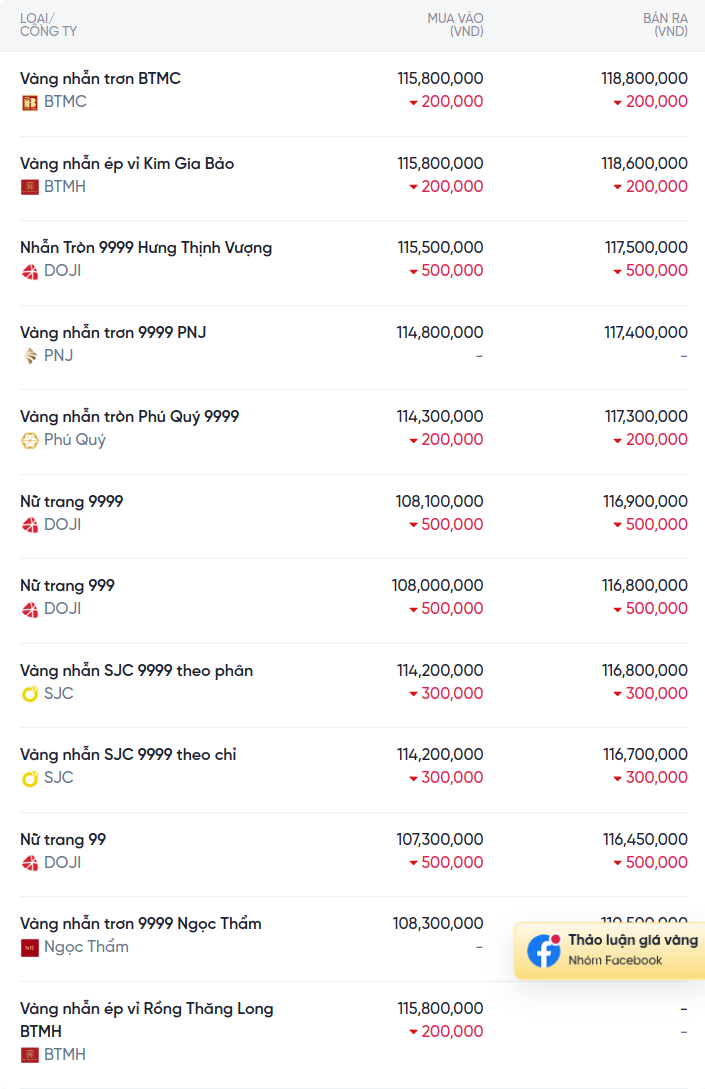The width and height of the screenshot is (705, 1089).
Task: Click the MUA VÀO (VND) column header
Action: pyautogui.click(x=456, y=24)
